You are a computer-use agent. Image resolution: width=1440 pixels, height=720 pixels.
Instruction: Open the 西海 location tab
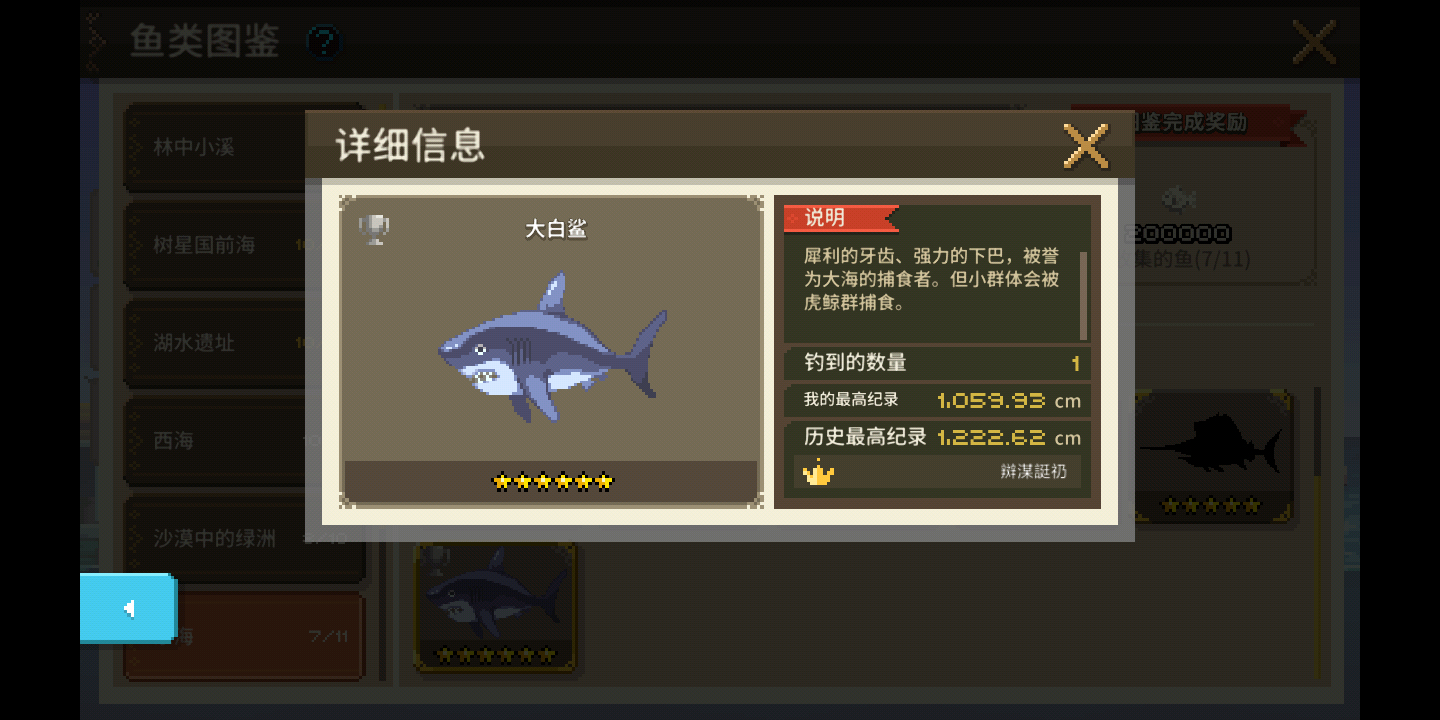215,441
